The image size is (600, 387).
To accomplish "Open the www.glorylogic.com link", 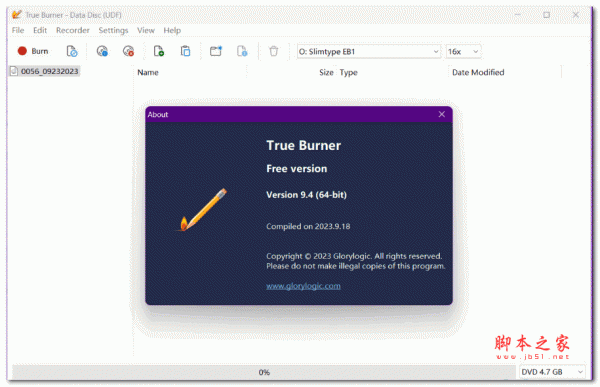I will 303,286.
